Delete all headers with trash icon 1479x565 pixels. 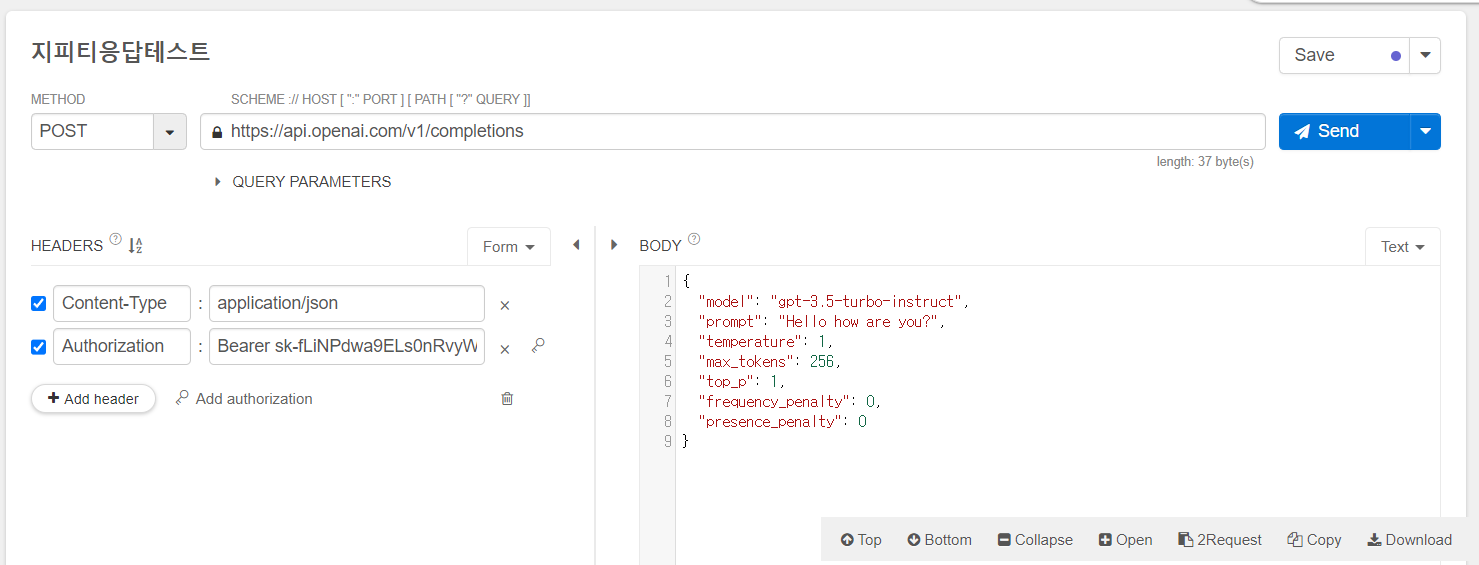coord(507,399)
